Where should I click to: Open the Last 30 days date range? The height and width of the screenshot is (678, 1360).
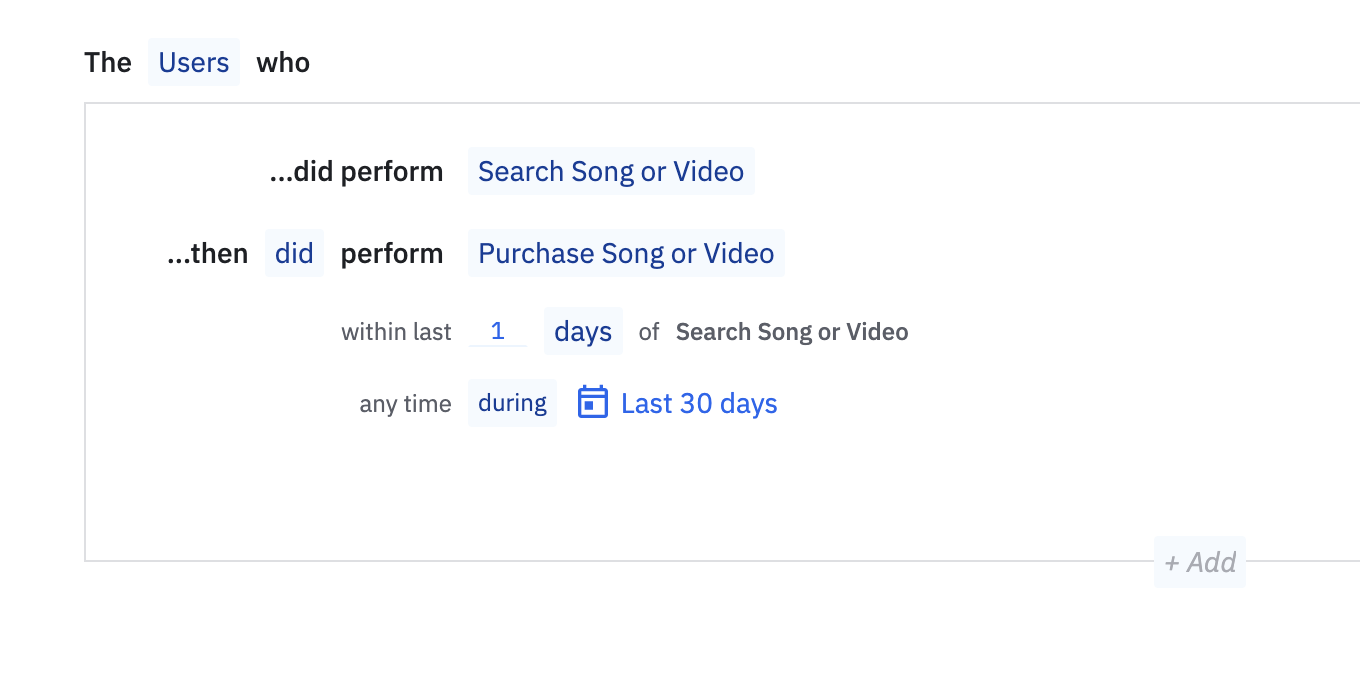[699, 403]
